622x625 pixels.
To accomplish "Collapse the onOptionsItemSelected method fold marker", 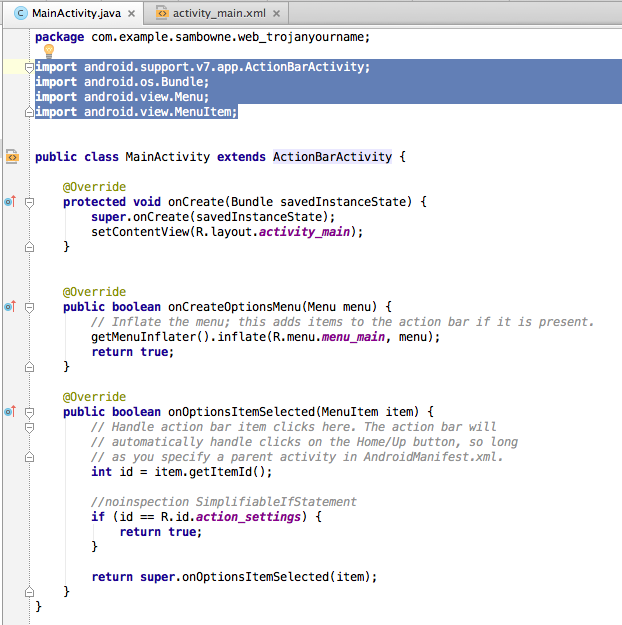I will tap(29, 412).
